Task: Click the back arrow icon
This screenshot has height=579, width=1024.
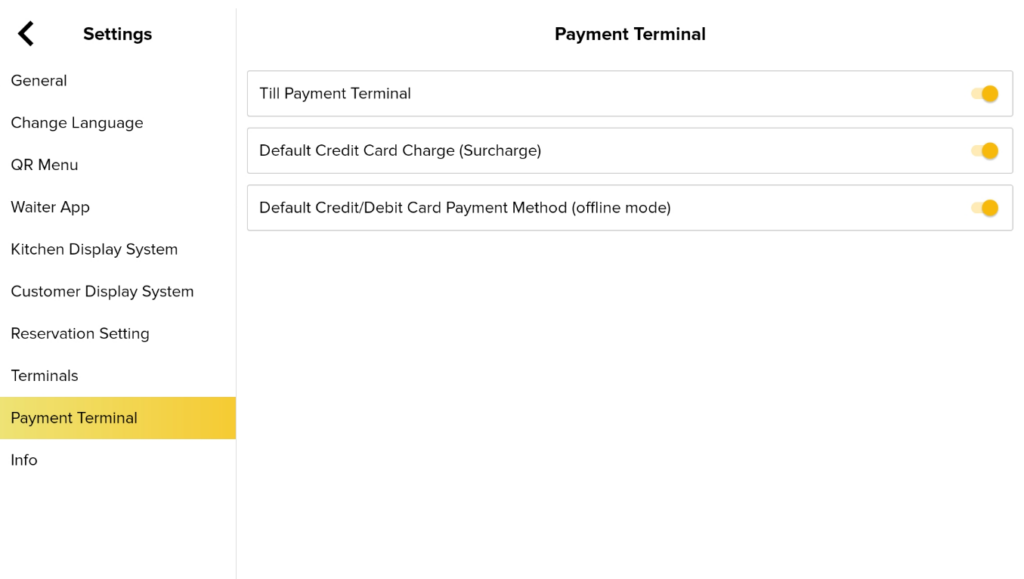Action: tap(26, 34)
